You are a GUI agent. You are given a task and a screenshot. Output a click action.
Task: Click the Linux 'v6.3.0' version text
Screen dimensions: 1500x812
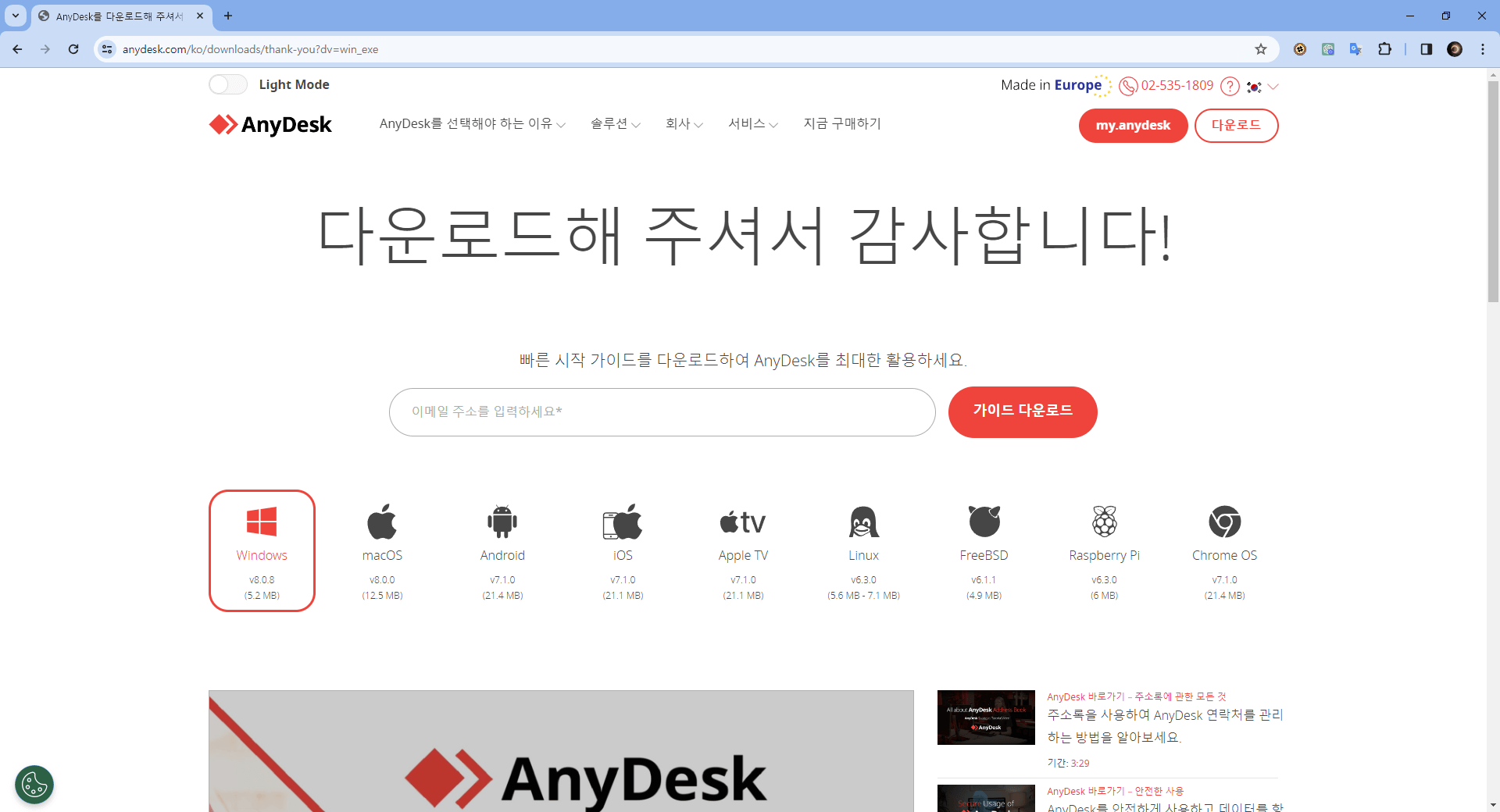click(x=863, y=580)
